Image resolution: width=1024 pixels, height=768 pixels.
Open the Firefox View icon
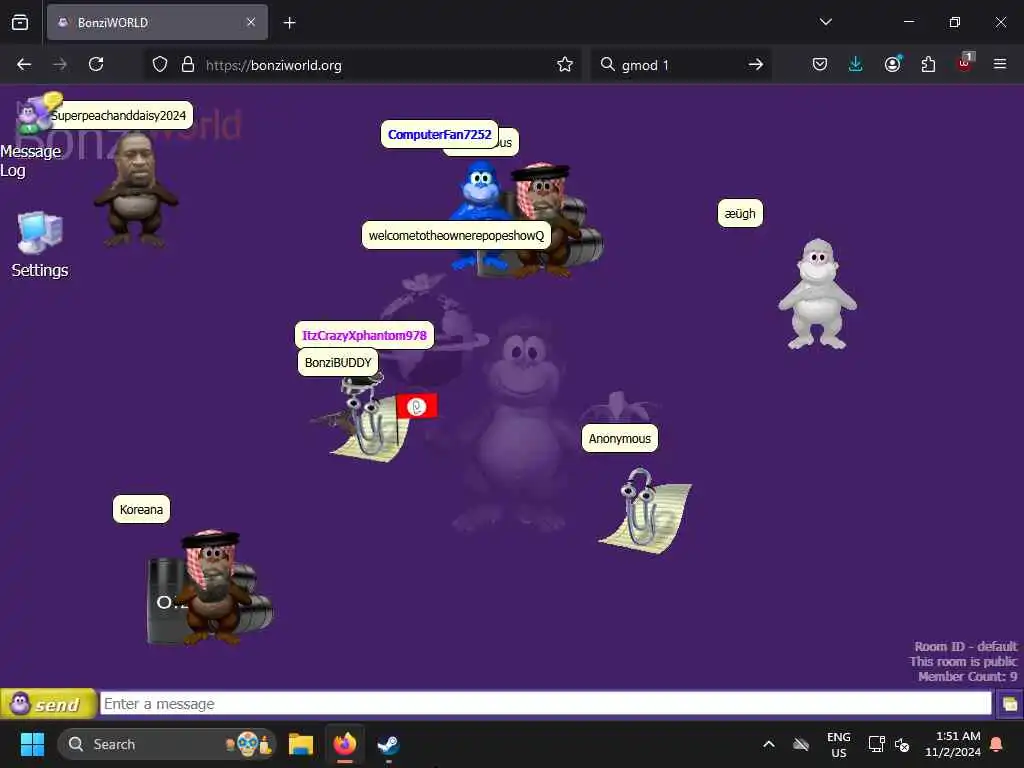[20, 23]
